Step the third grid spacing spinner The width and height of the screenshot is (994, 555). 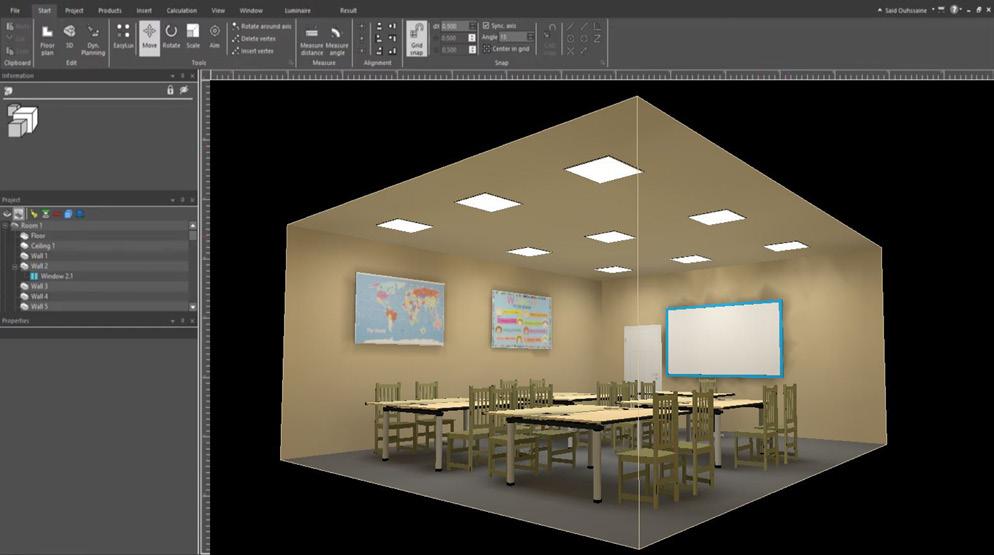pyautogui.click(x=472, y=49)
